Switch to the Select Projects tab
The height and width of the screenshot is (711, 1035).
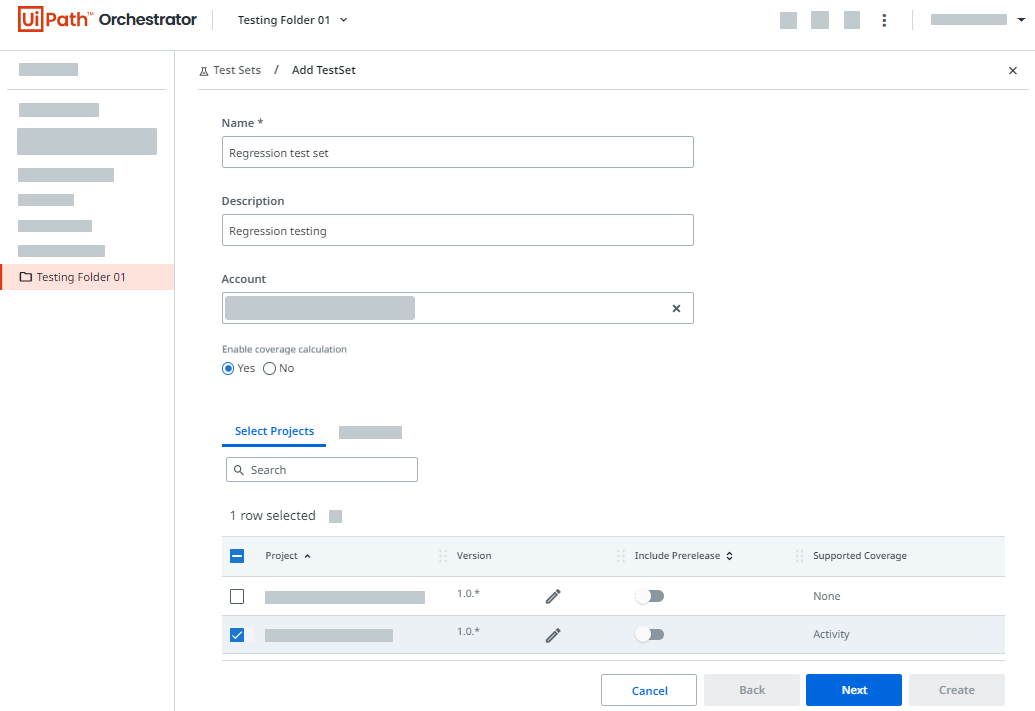click(274, 431)
